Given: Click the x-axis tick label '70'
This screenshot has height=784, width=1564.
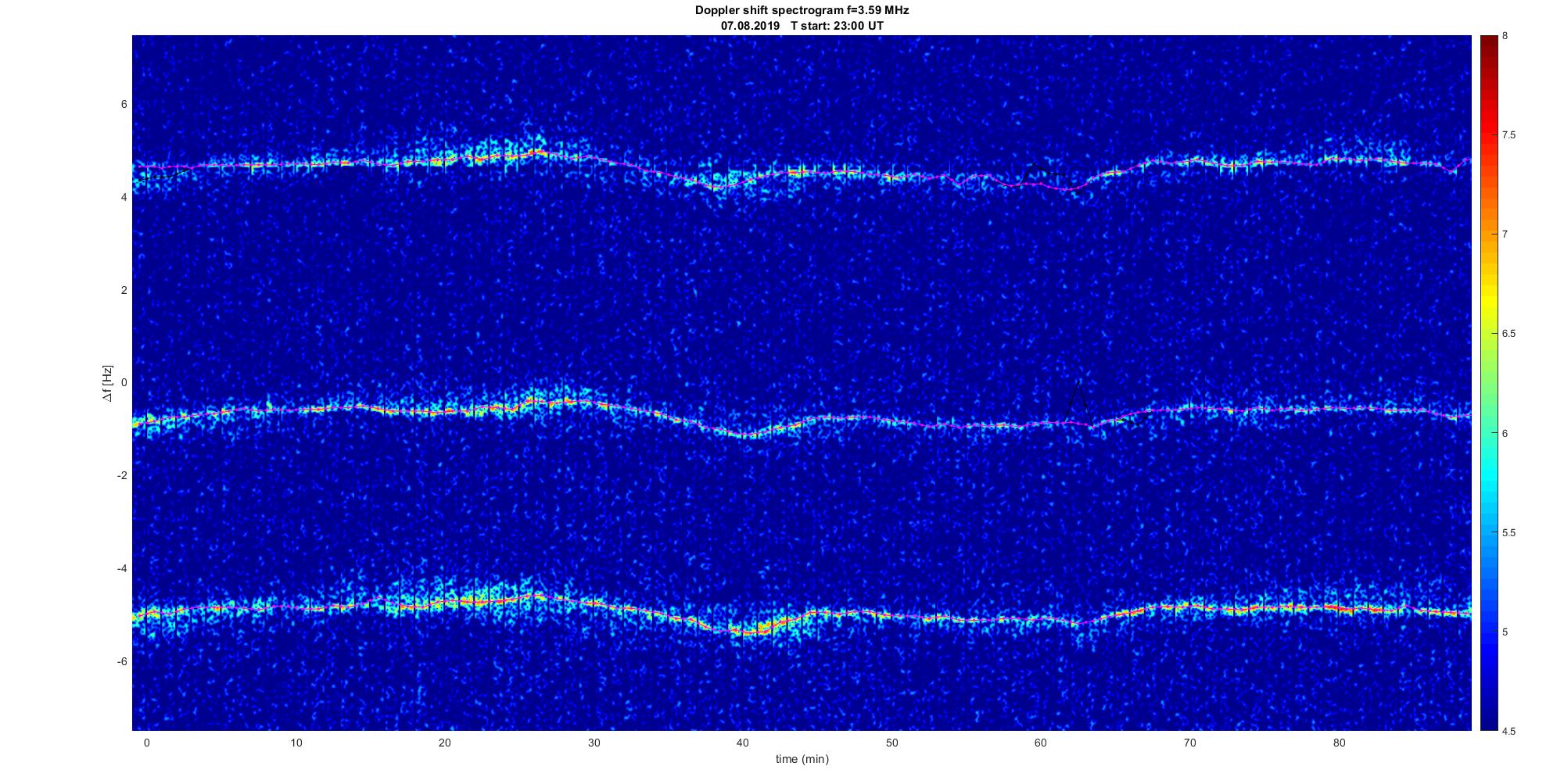Looking at the screenshot, I should tap(1190, 743).
